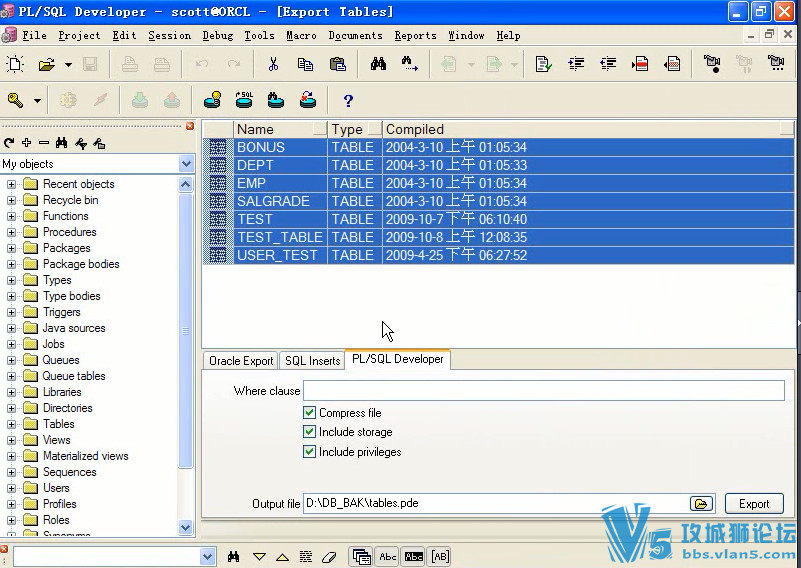
Task: Expand the Recent objects folder
Action: pyautogui.click(x=11, y=184)
